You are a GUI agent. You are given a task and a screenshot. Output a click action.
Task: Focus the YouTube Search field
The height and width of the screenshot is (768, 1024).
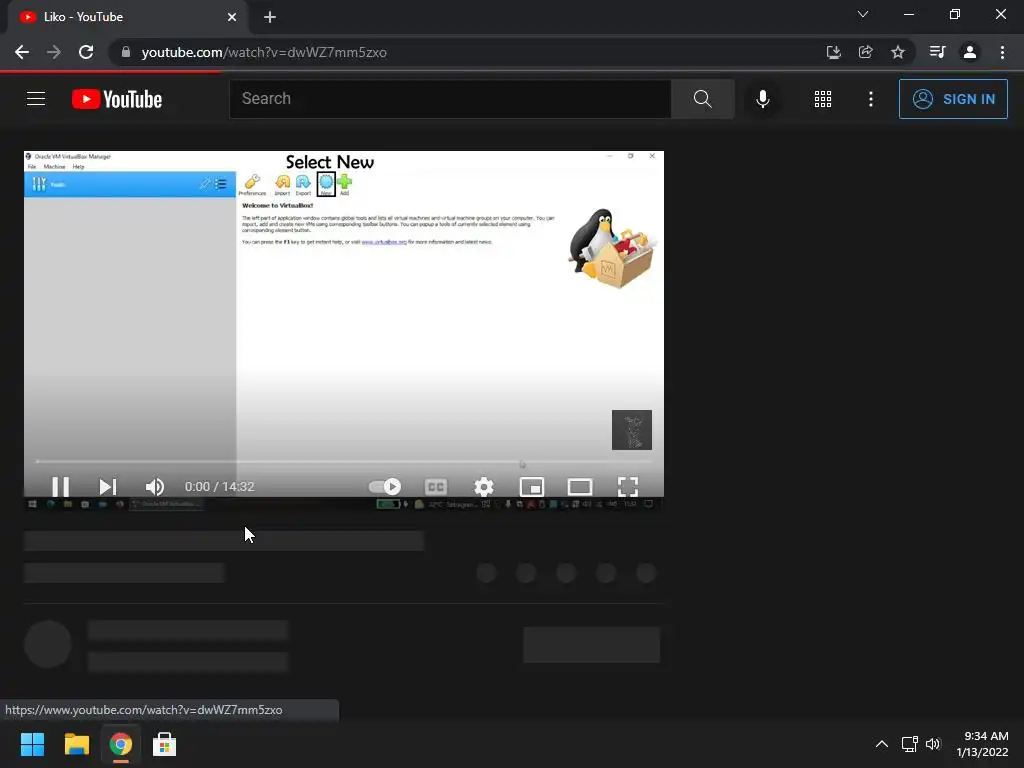450,99
